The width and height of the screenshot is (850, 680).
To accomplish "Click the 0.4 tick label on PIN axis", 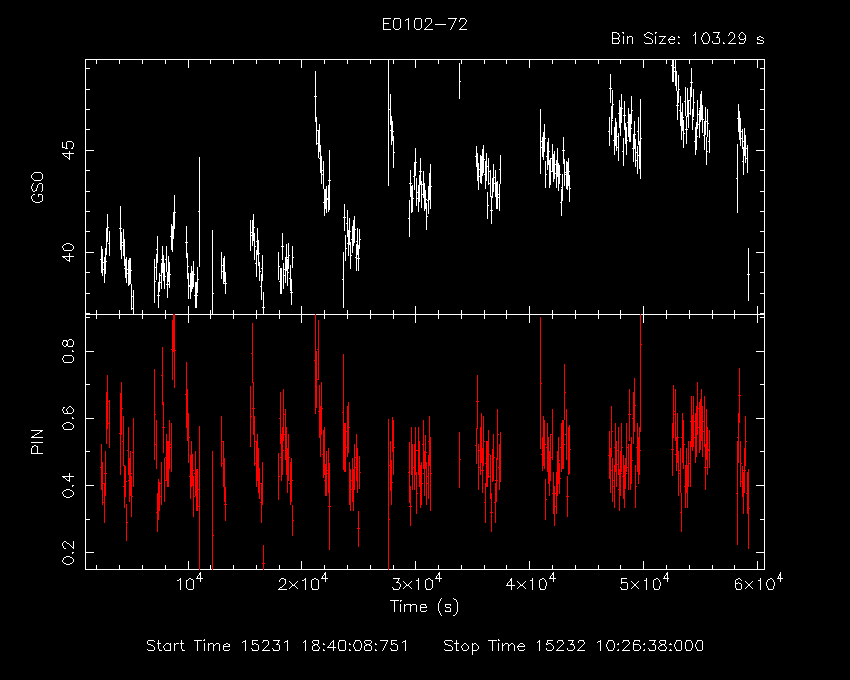I will (68, 485).
